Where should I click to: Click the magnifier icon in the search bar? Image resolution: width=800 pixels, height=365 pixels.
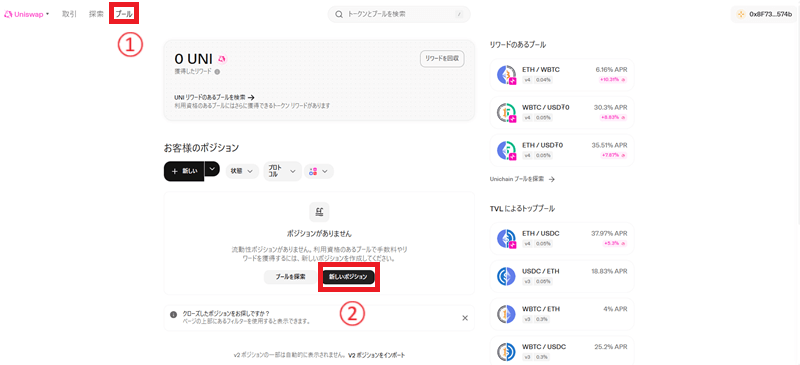point(339,14)
